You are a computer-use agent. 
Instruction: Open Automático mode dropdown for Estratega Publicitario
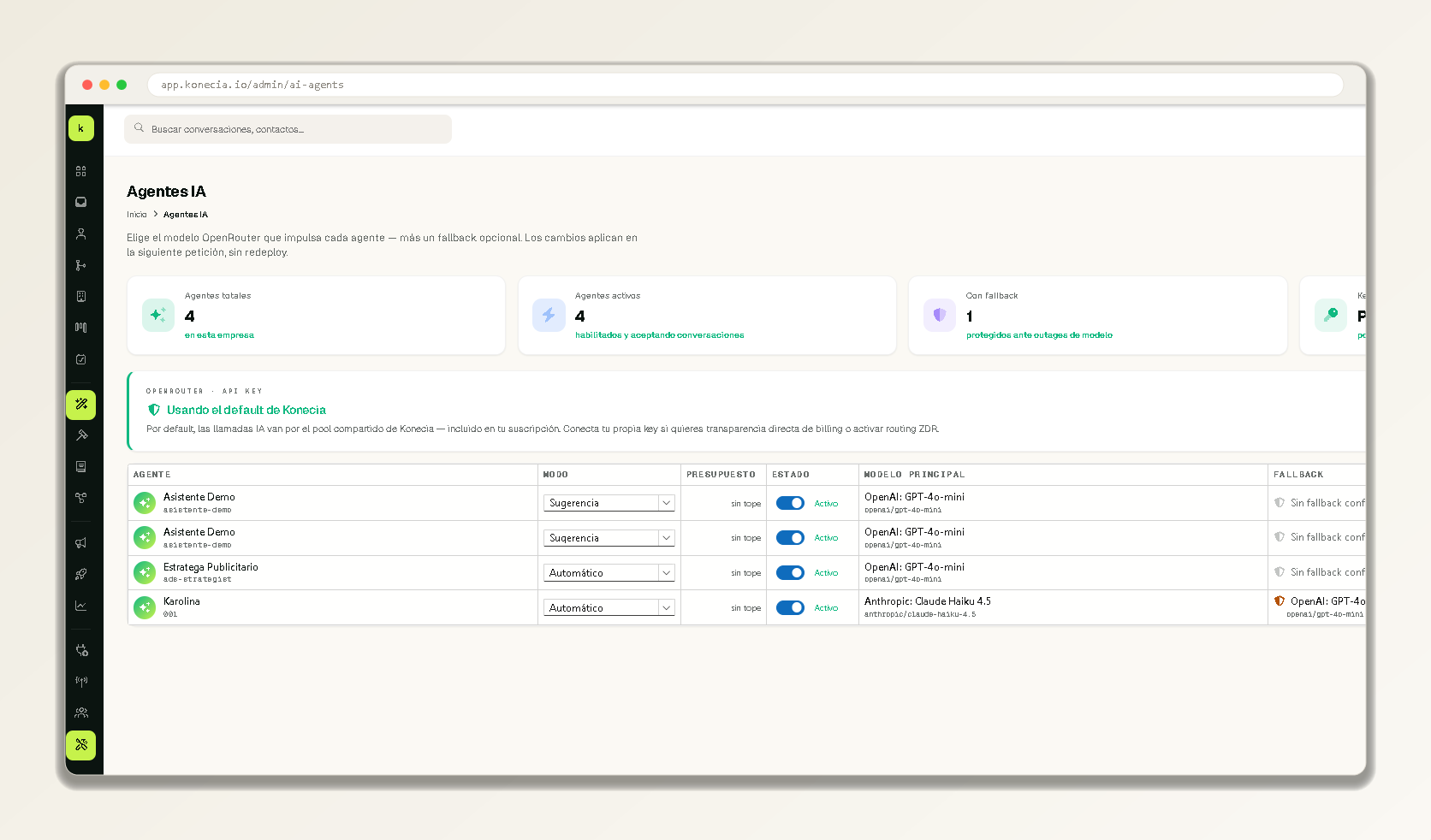point(609,573)
